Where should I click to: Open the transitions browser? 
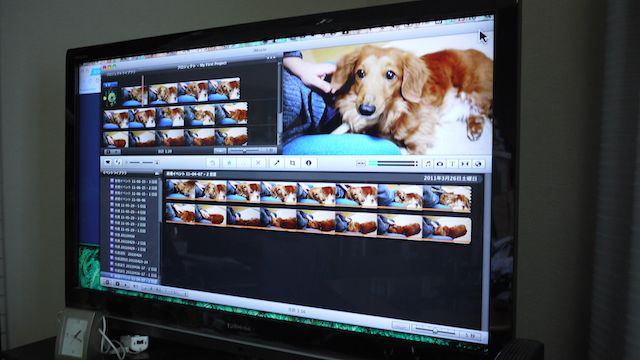465,164
